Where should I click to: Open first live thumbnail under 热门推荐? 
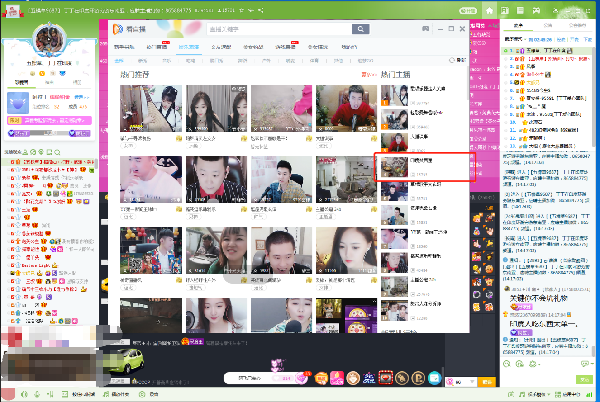[147, 110]
